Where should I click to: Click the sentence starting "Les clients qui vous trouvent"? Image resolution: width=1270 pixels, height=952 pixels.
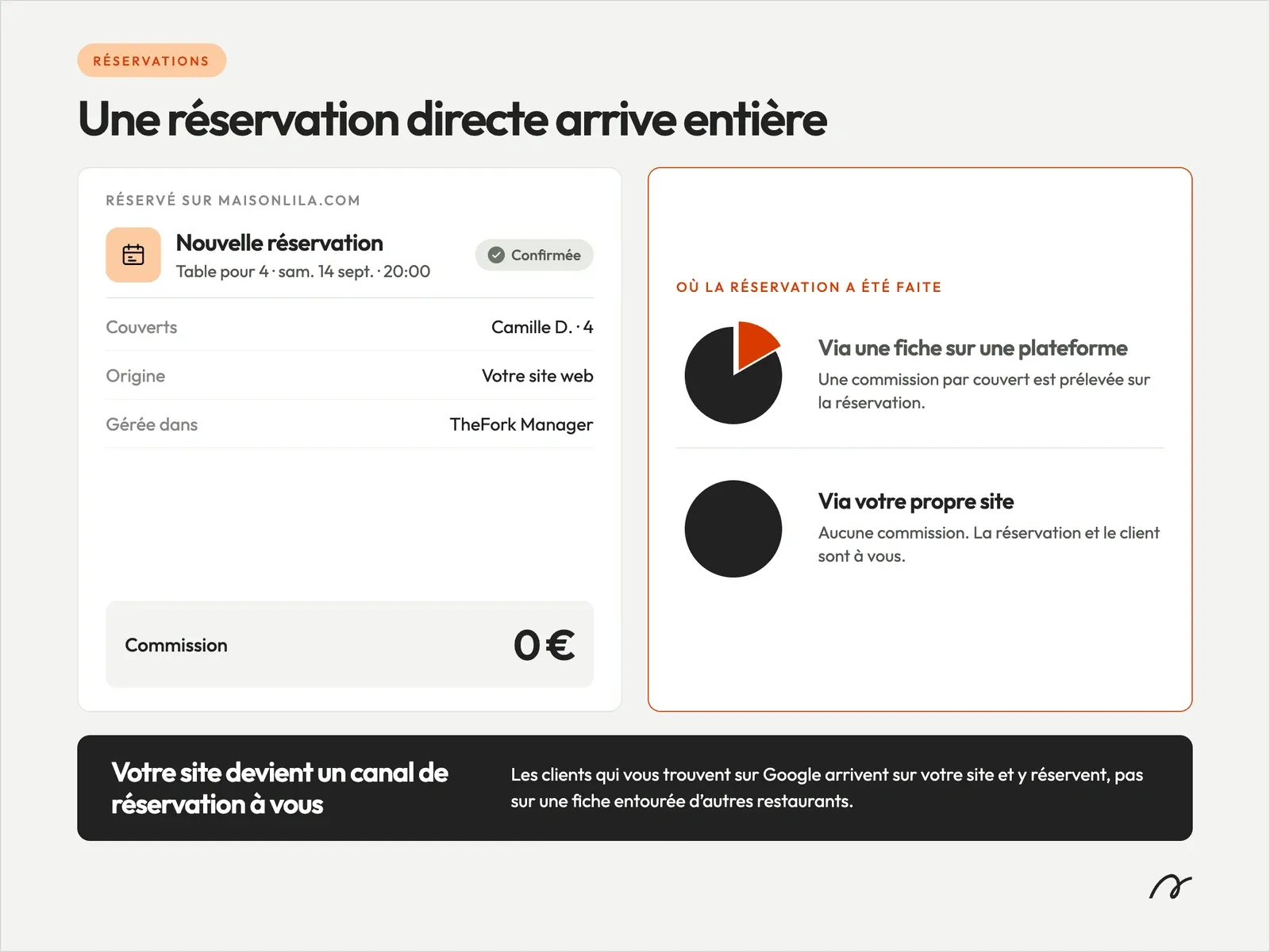827,788
